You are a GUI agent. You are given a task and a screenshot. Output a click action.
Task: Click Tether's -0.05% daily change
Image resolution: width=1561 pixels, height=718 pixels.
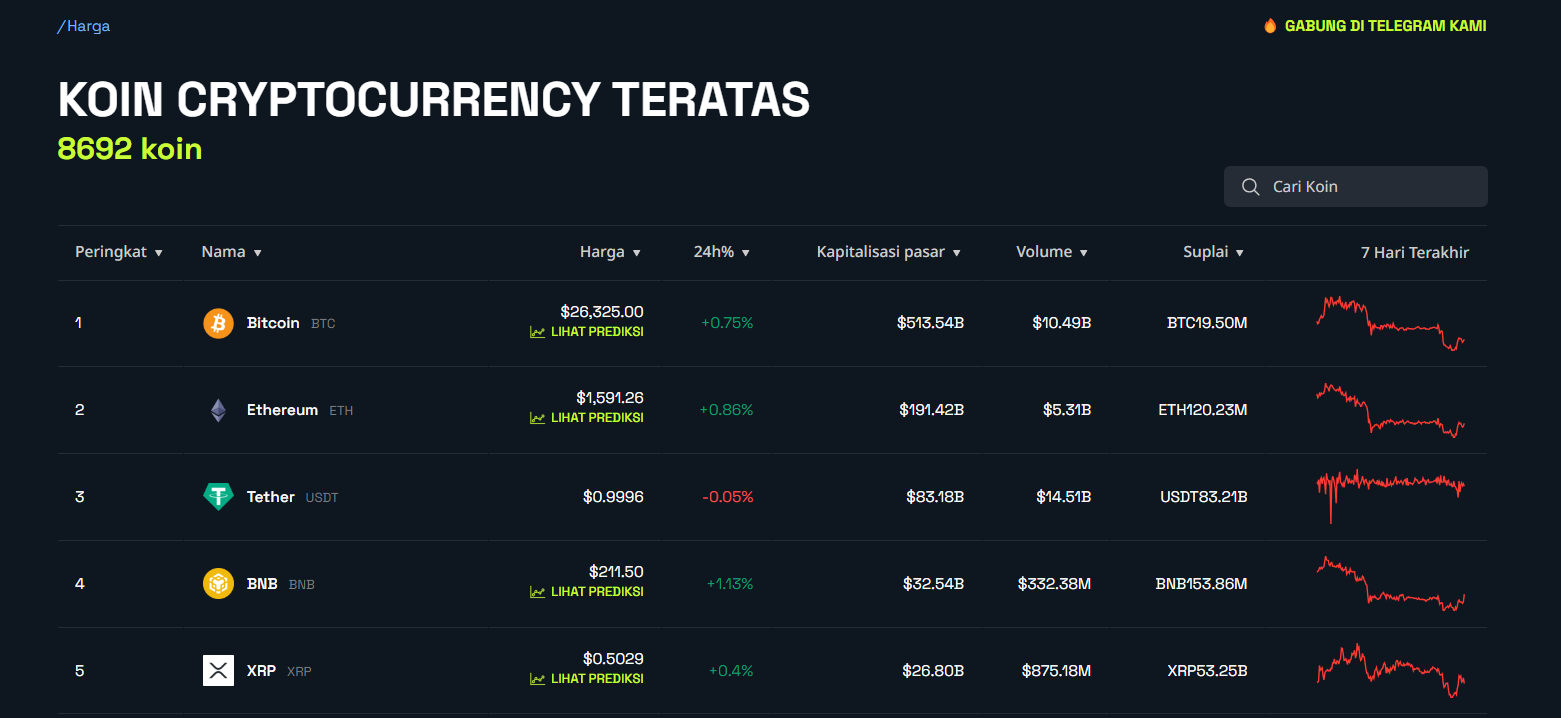728,497
